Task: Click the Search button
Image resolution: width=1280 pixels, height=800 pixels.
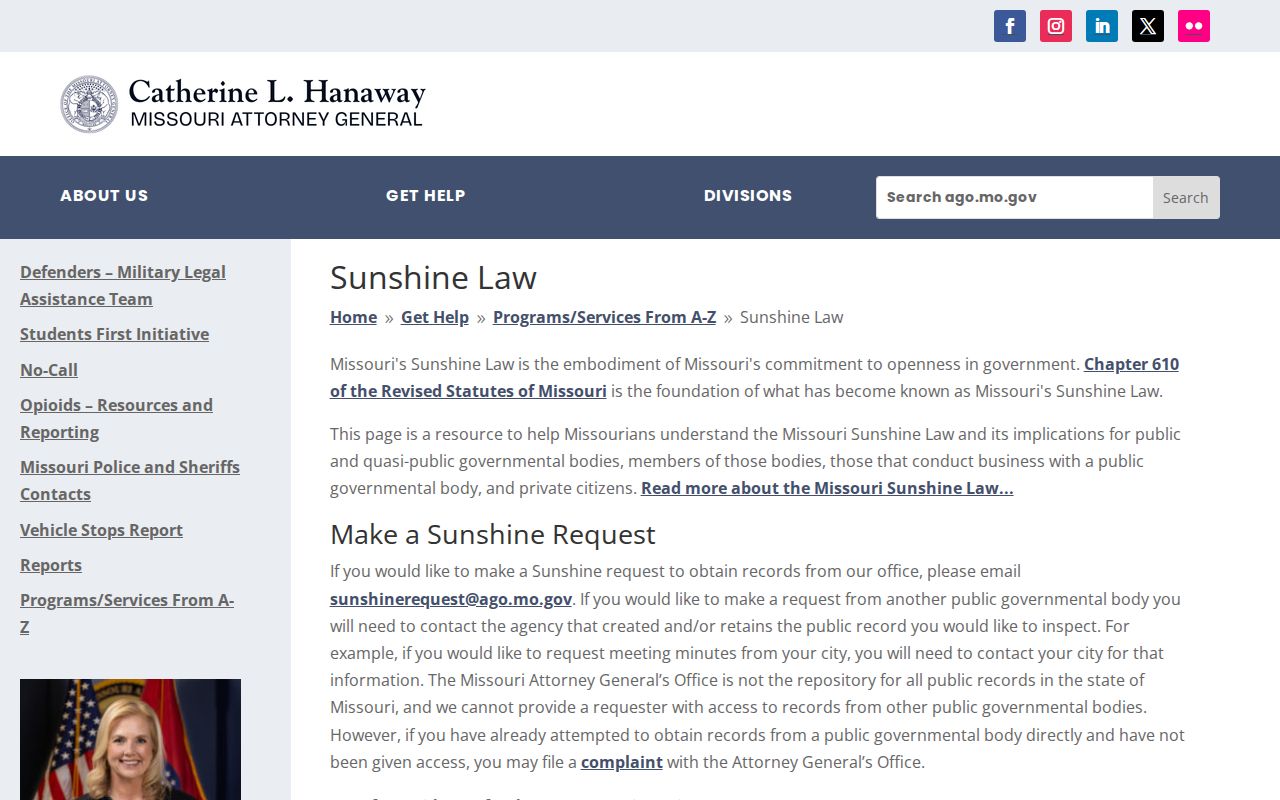Action: pos(1186,197)
